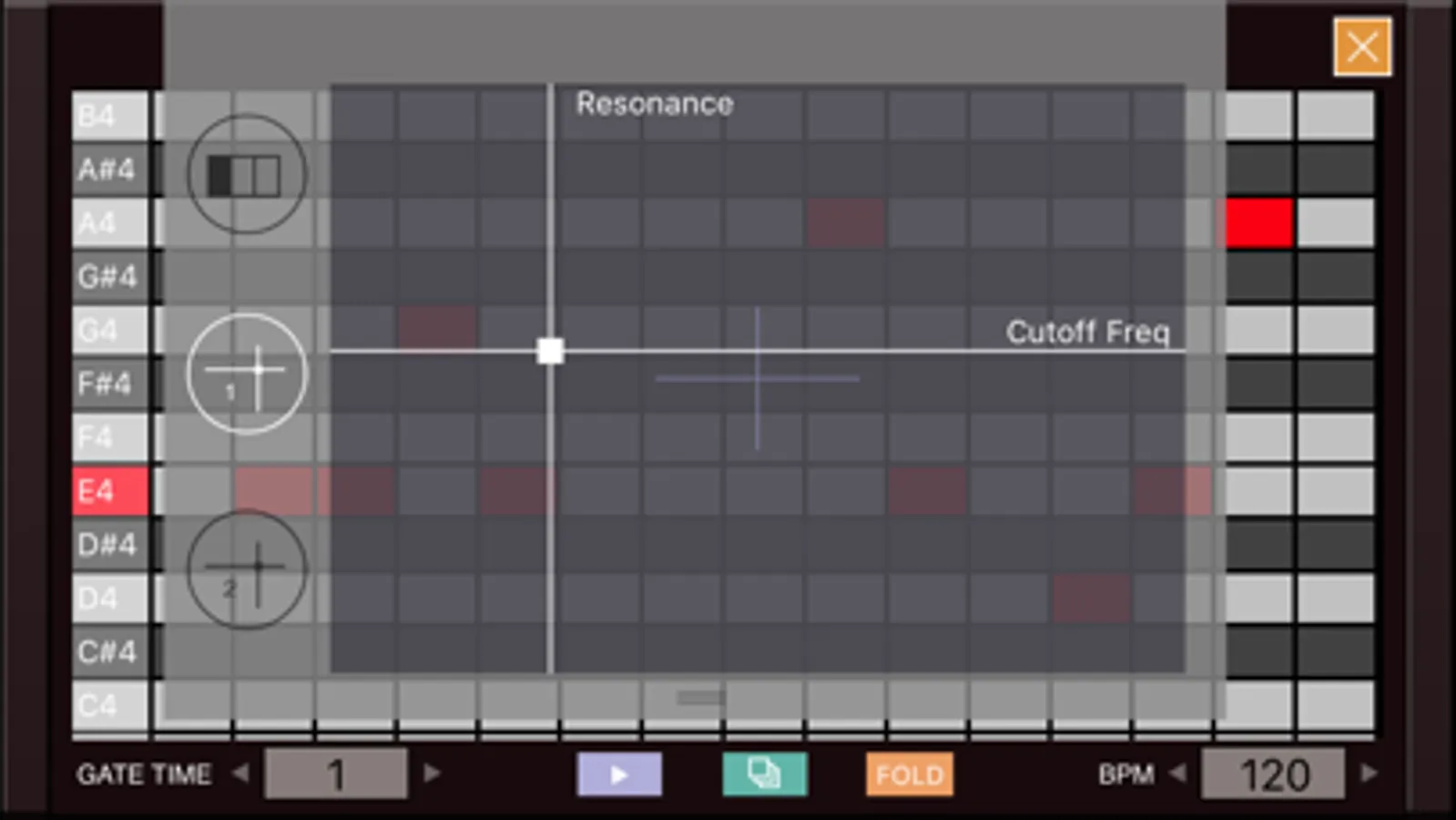1456x820 pixels.
Task: Click the gate time value field
Action: tap(336, 774)
